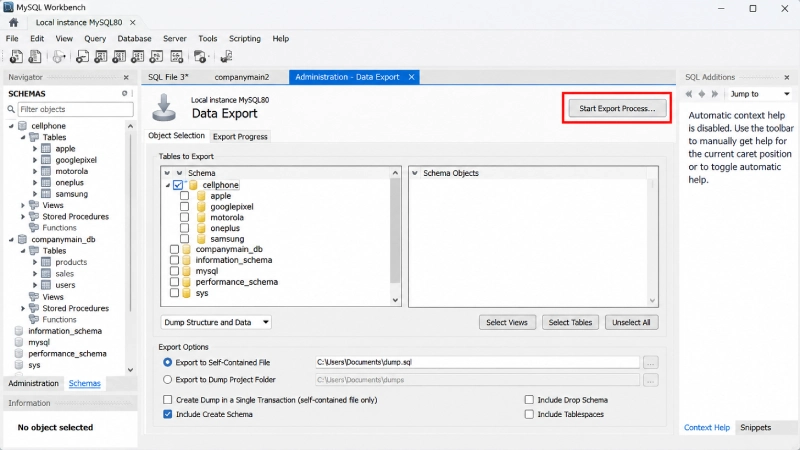
Task: Collapse cellphone in Tables to Export tree
Action: pyautogui.click(x=168, y=185)
